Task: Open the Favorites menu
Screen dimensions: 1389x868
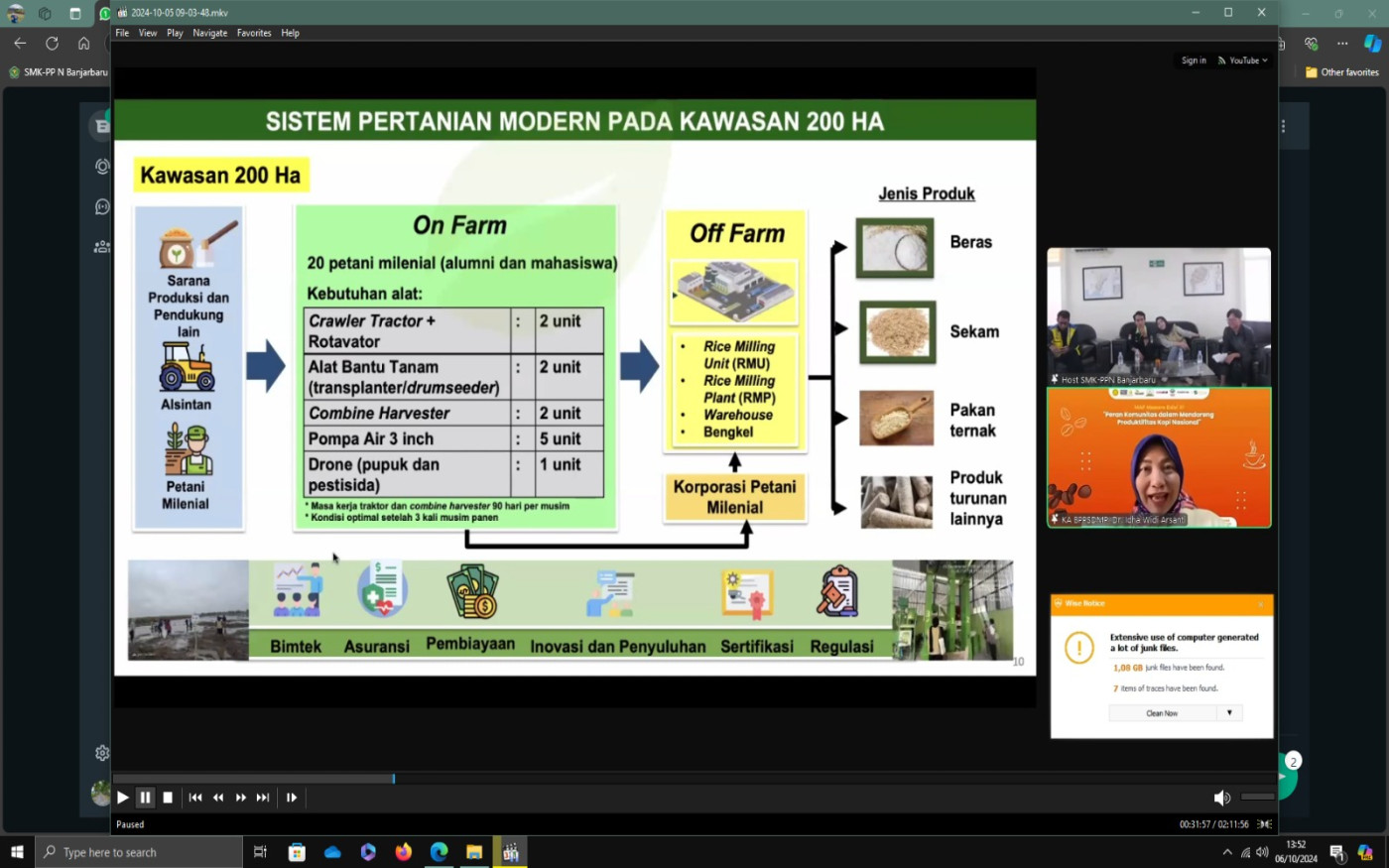Action: click(x=254, y=33)
